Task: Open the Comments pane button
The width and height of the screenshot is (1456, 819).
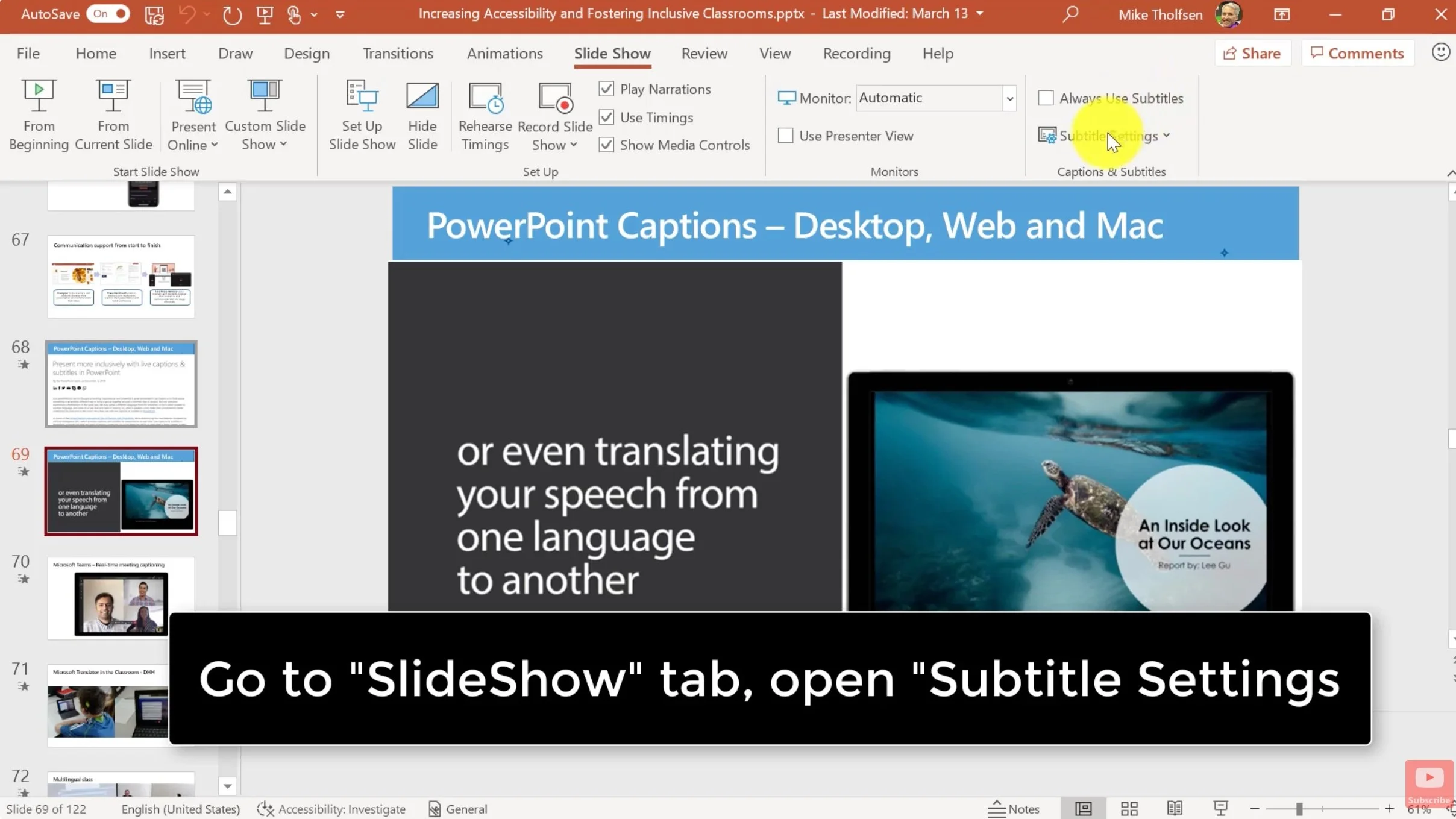Action: coord(1357,54)
